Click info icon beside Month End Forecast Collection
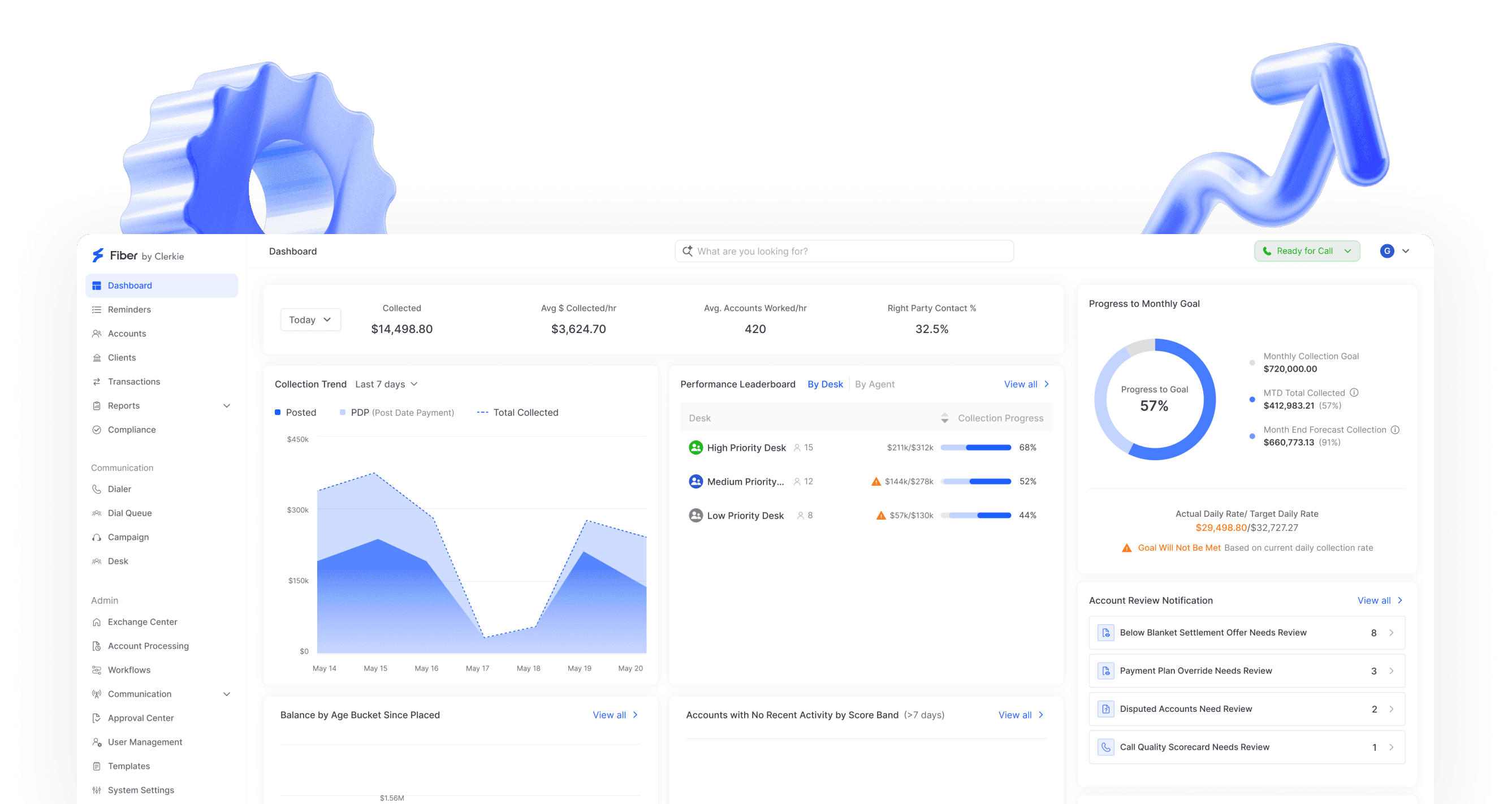Image resolution: width=1512 pixels, height=804 pixels. tap(1395, 430)
